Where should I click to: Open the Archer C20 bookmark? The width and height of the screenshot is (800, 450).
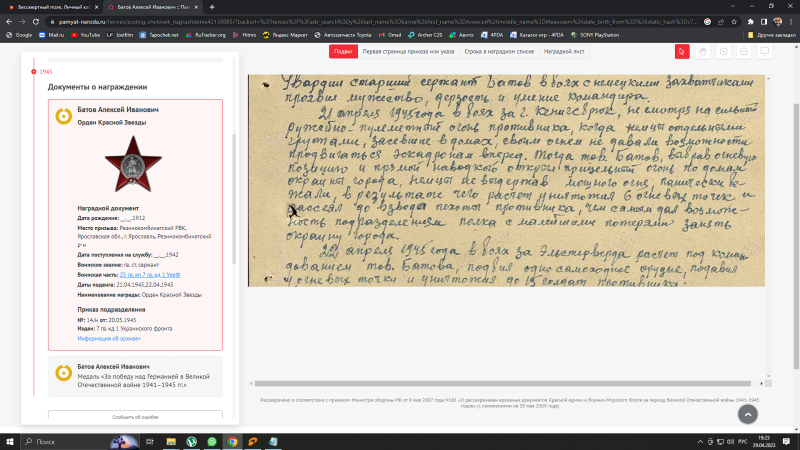[x=425, y=35]
